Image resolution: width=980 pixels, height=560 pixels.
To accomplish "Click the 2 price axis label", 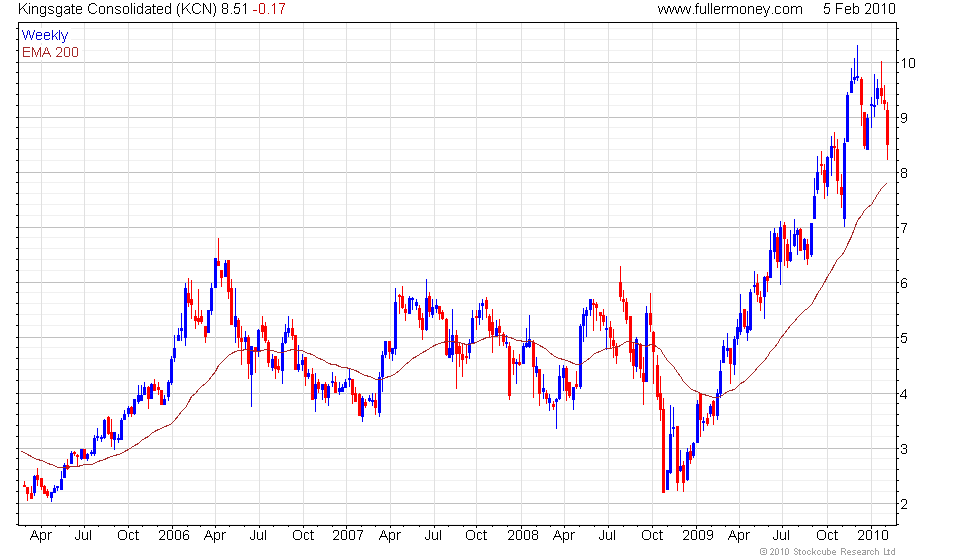I will coord(904,504).
